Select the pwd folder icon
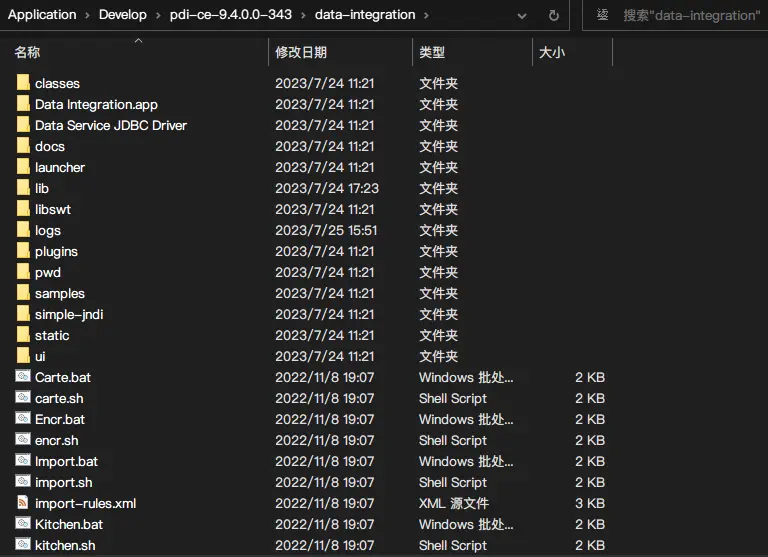The image size is (768, 557). [23, 271]
